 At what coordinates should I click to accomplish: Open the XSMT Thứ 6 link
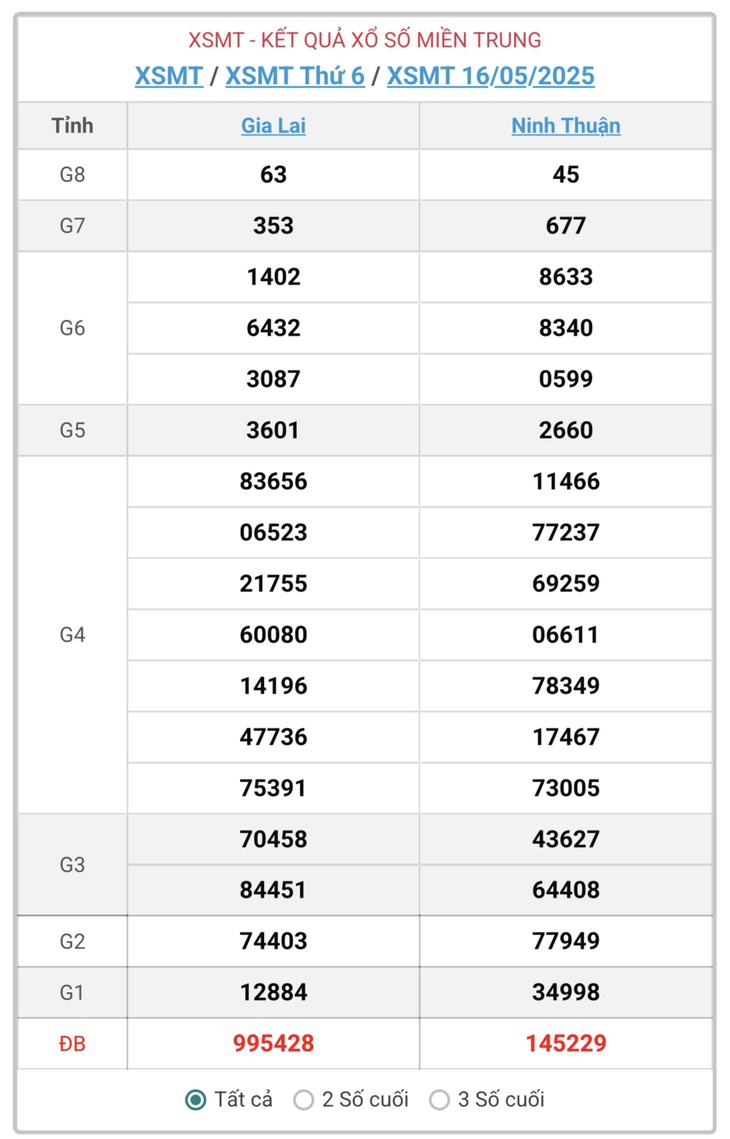point(295,76)
